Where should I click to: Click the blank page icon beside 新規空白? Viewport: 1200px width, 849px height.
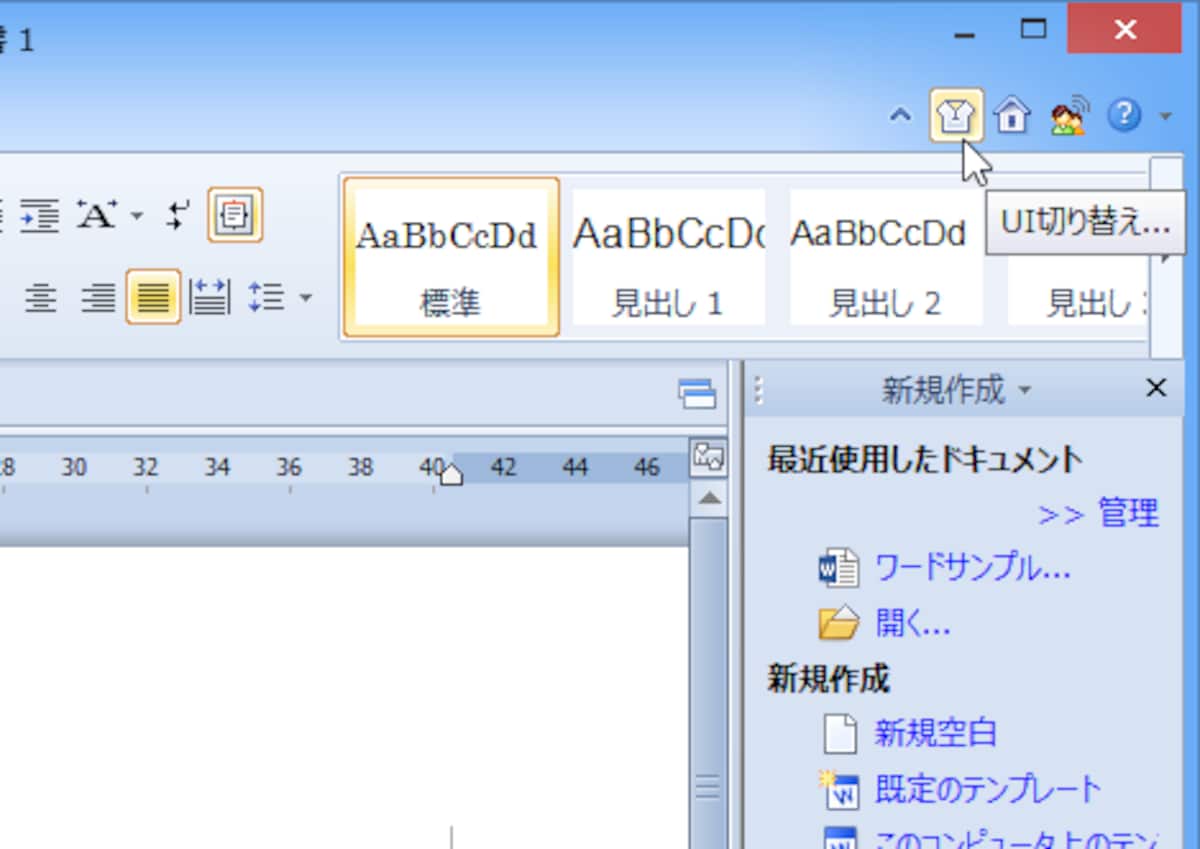[x=839, y=734]
